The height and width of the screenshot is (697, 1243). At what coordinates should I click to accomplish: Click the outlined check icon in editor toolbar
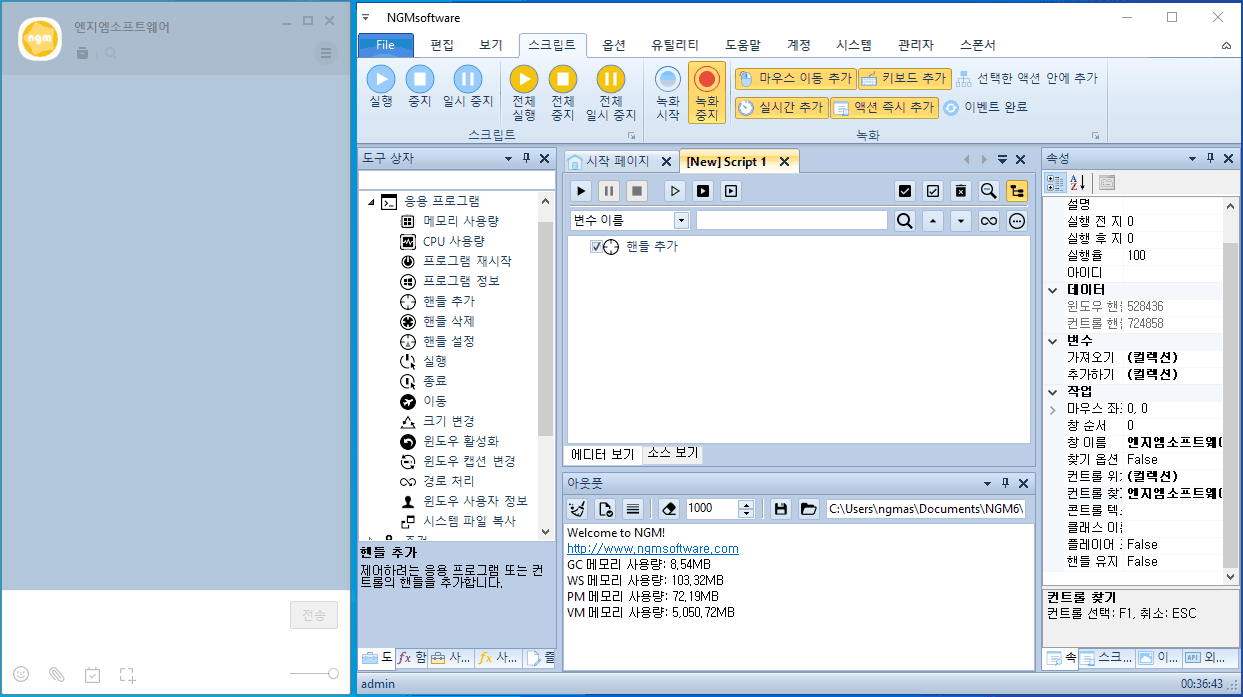click(933, 191)
